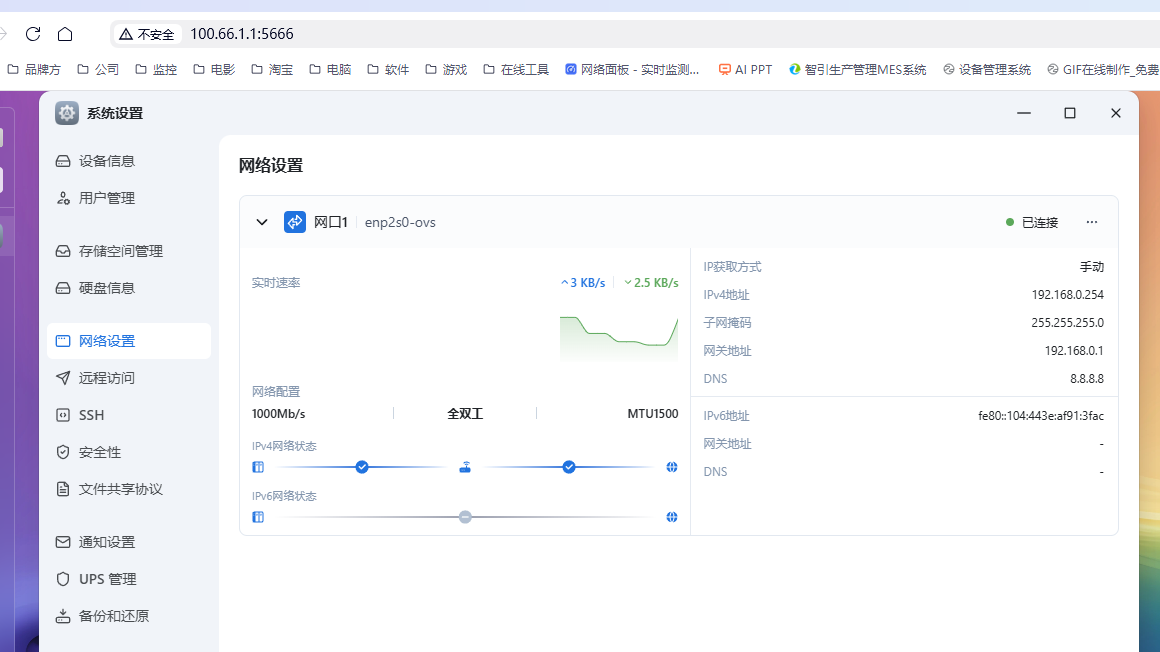1160x652 pixels.
Task: Open the 网口1 more options menu
Action: tap(1091, 222)
